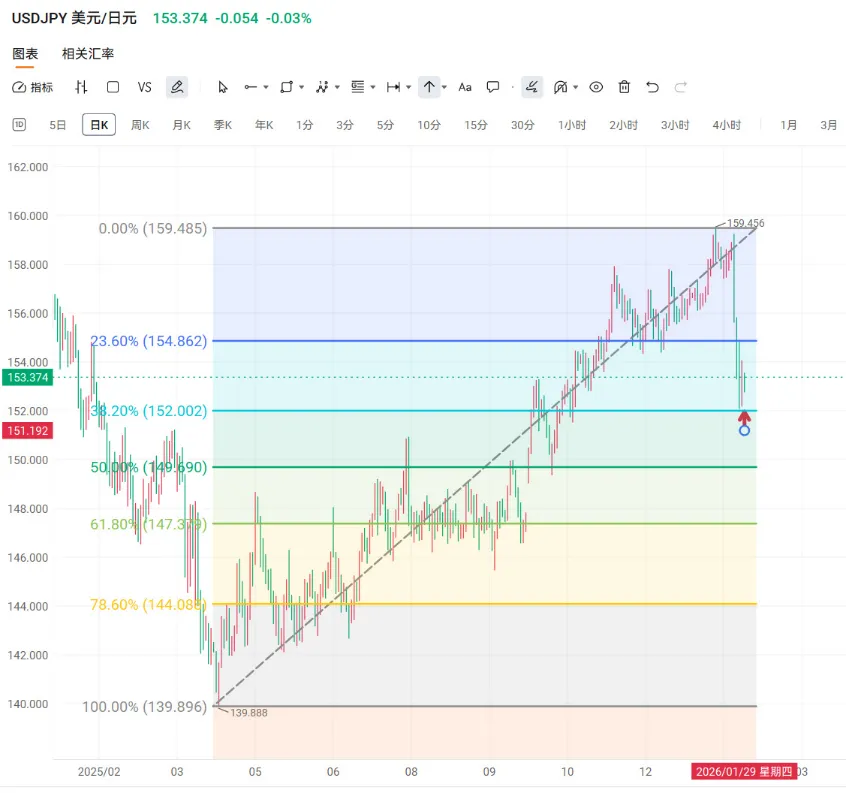Click the 78.60% Fibonacci level label
The width and height of the screenshot is (846, 793).
148,604
